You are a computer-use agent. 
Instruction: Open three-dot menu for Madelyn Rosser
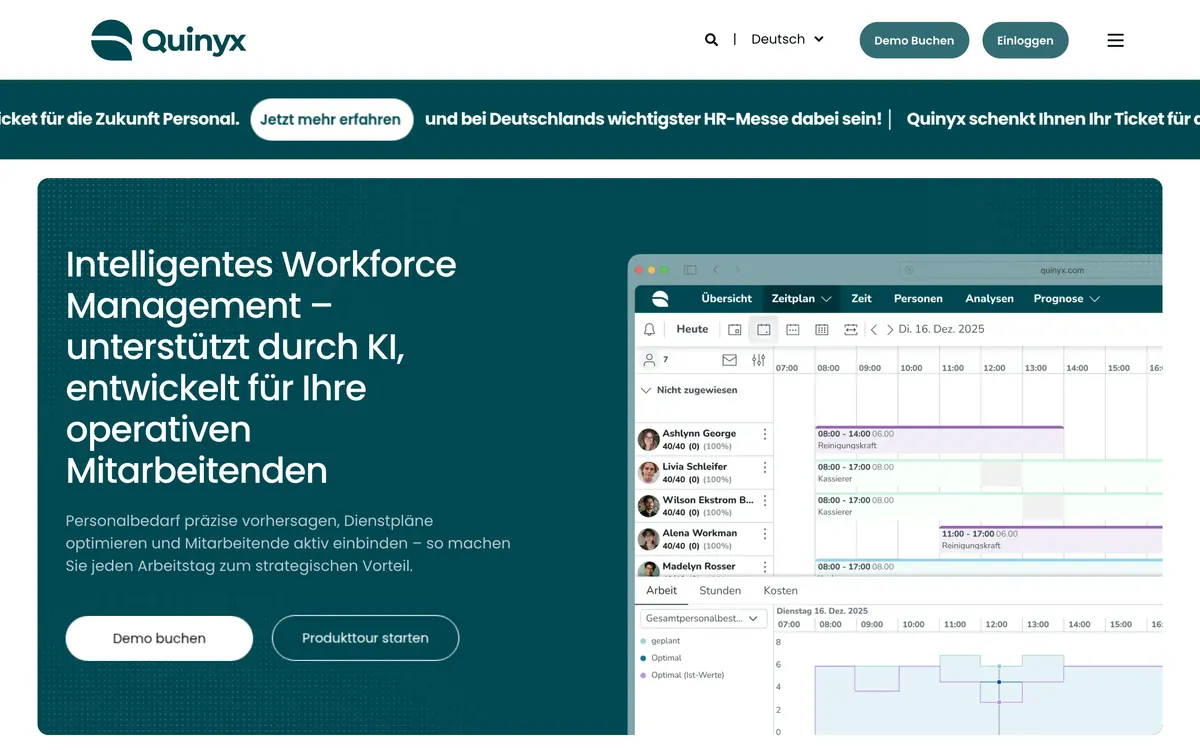(765, 566)
